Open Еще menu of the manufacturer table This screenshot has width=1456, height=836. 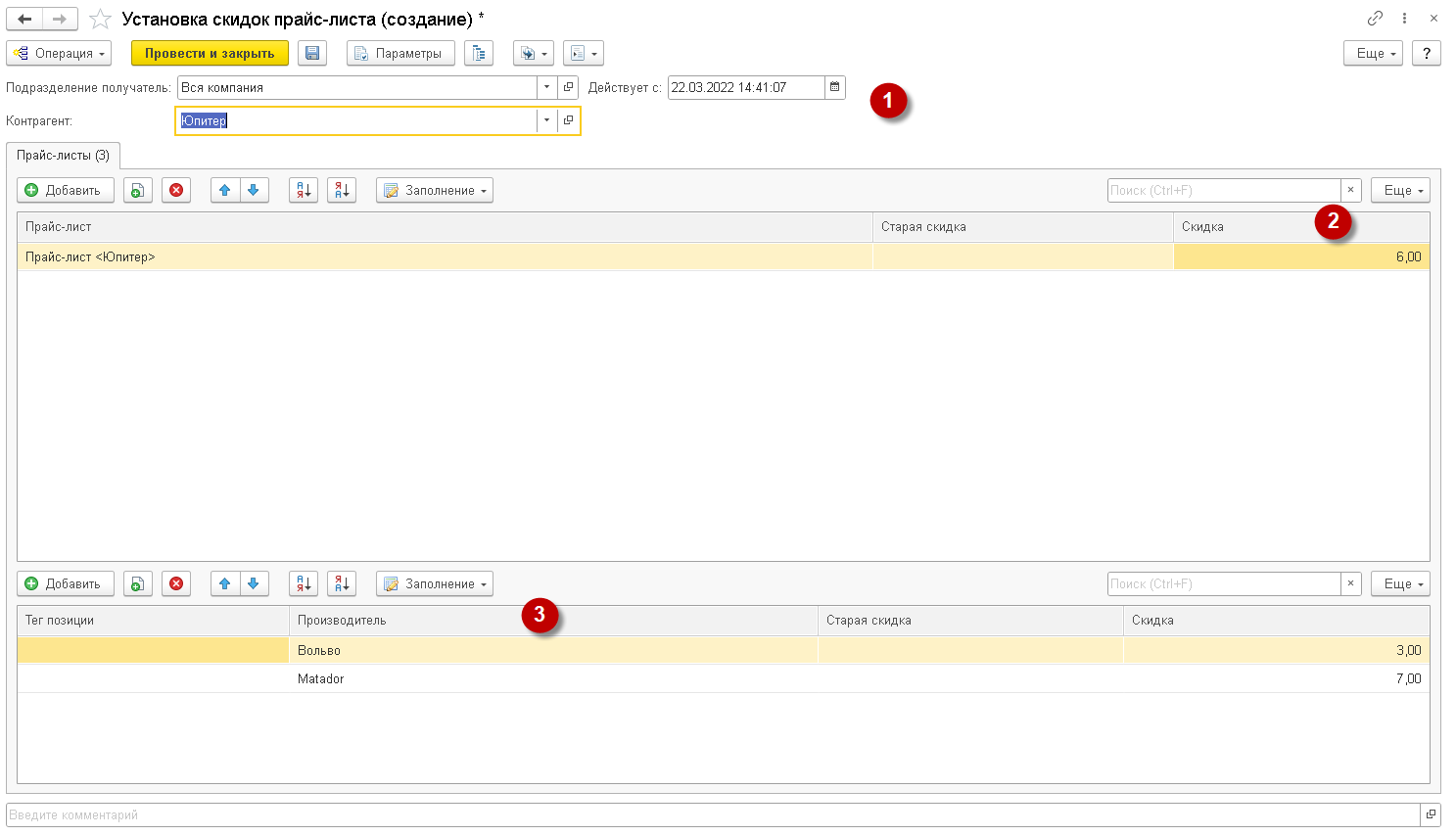(1400, 583)
